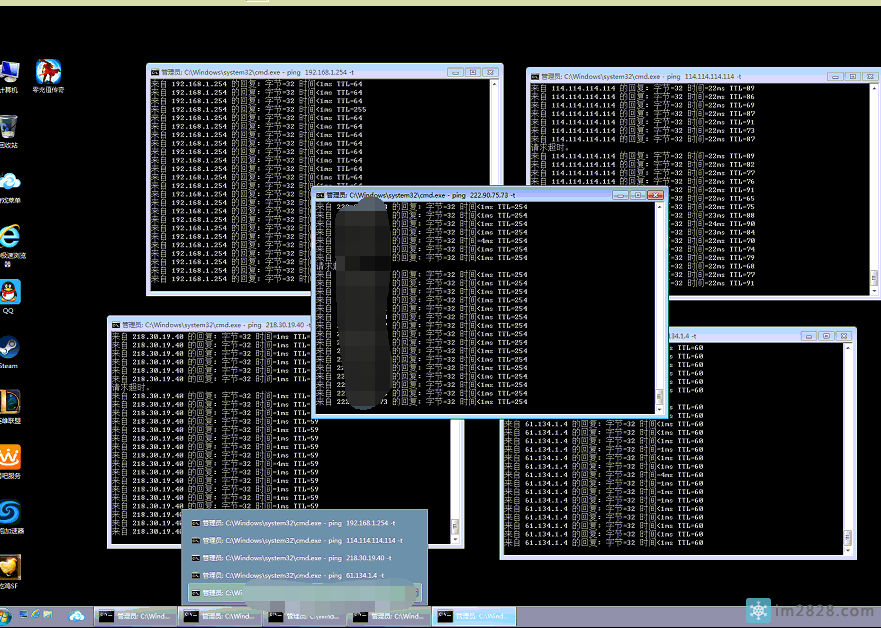Open the QQ penguin desktop icon
Viewport: 881px width, 628px height.
point(9,292)
